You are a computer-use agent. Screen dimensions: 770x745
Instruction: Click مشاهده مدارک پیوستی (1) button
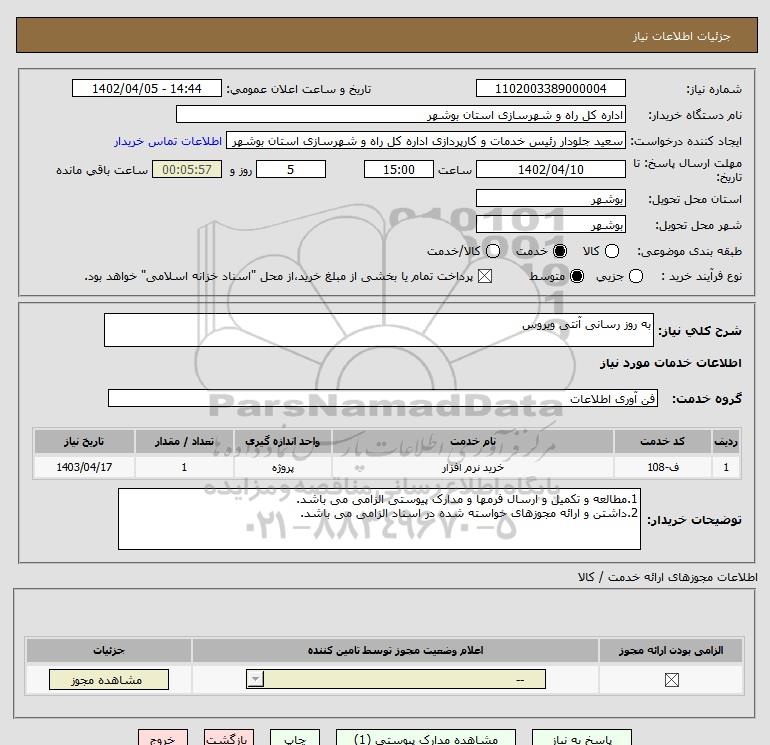[426, 738]
